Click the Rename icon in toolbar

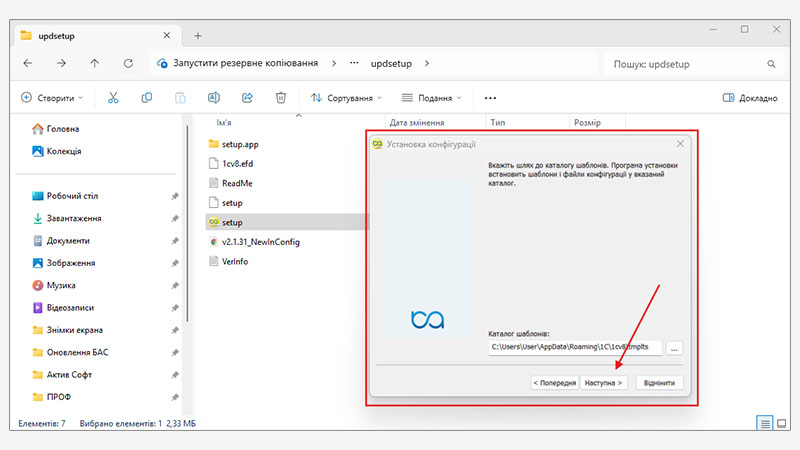213,98
